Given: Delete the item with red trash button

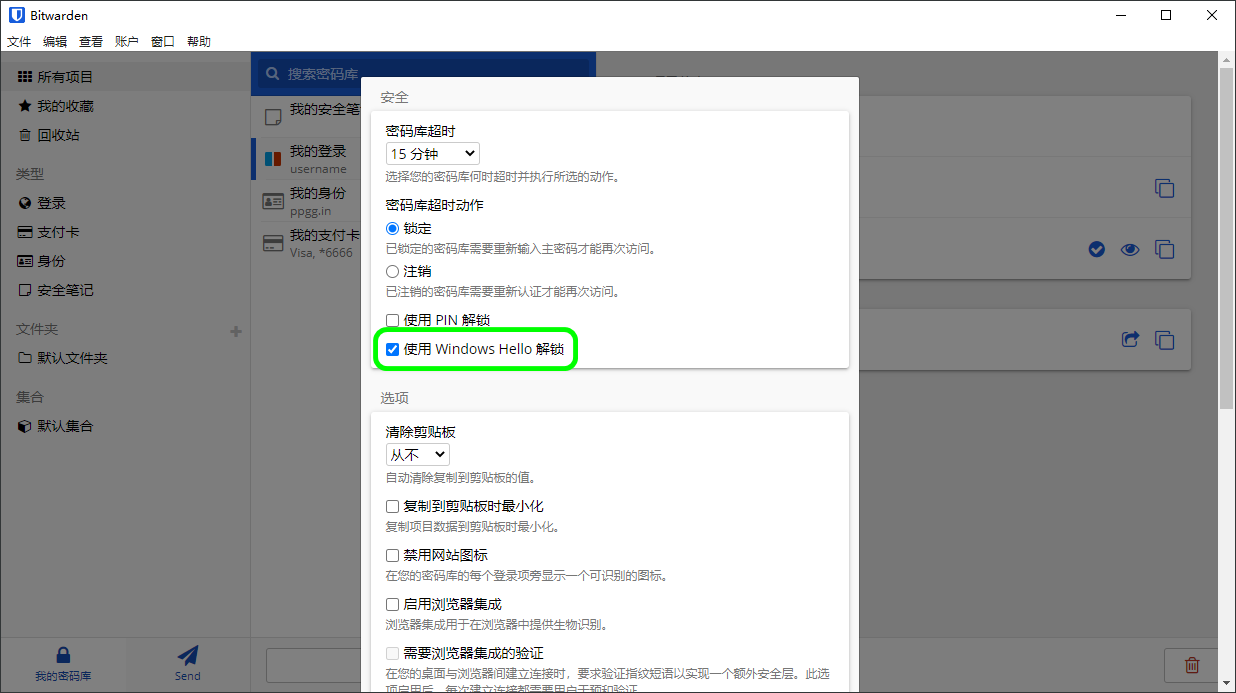Looking at the screenshot, I should (x=1192, y=665).
